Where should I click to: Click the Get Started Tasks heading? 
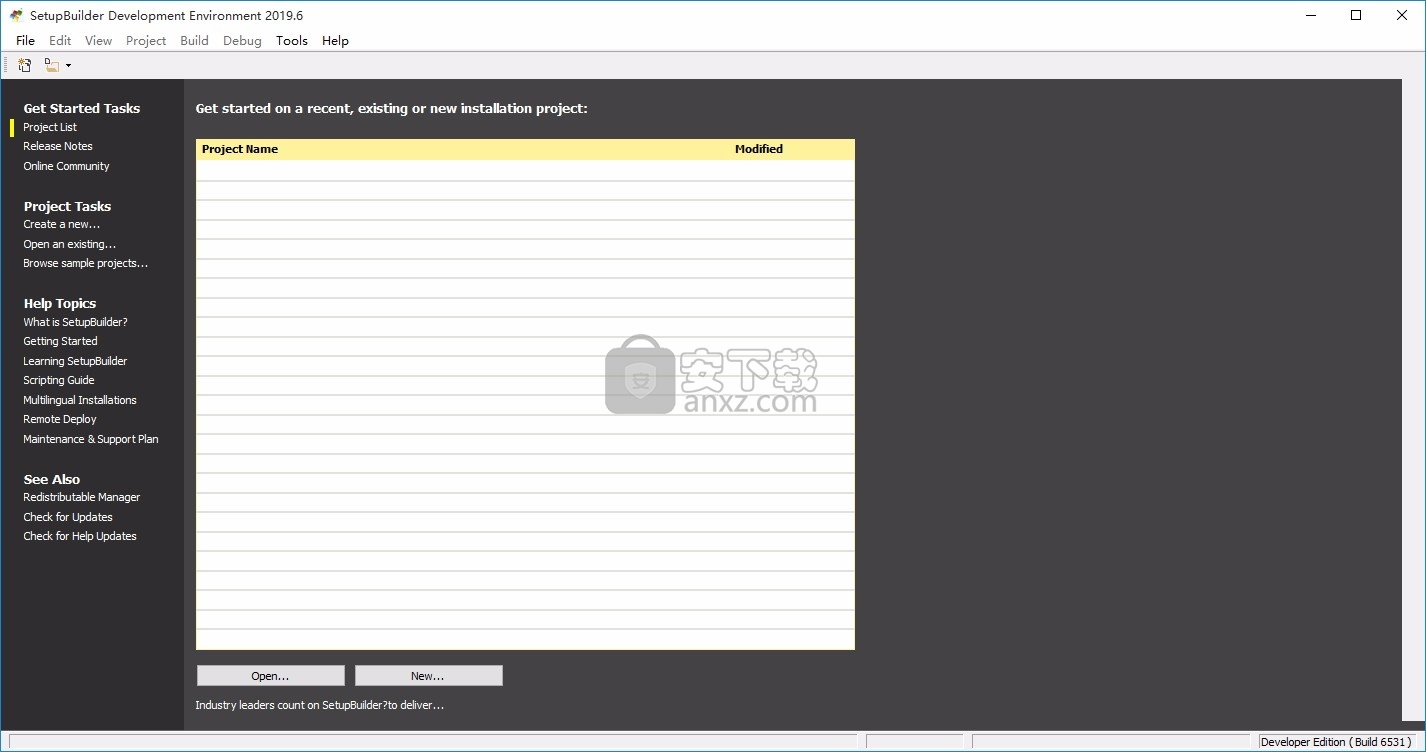point(82,108)
